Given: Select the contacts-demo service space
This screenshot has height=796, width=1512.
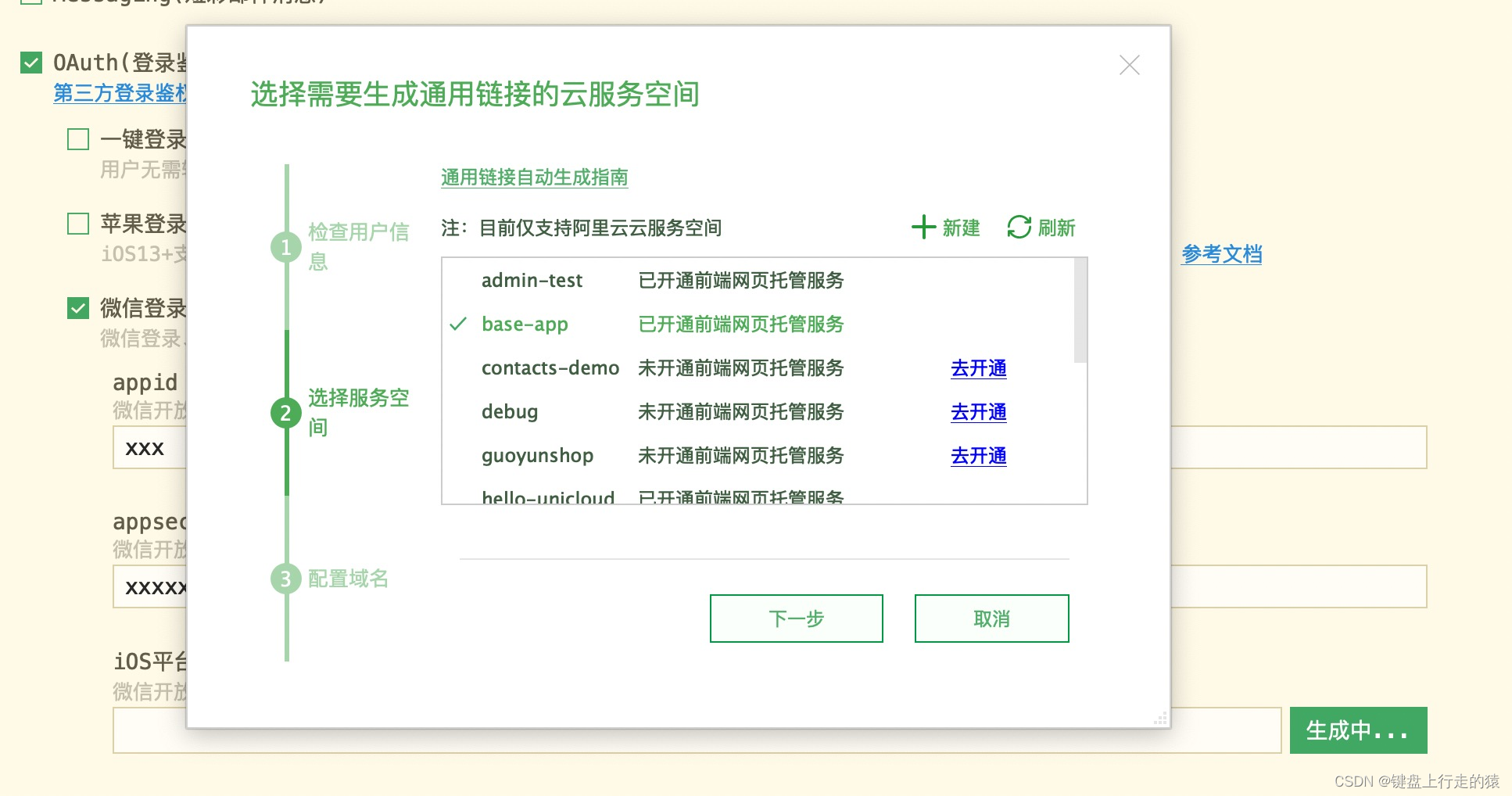Looking at the screenshot, I should point(758,368).
